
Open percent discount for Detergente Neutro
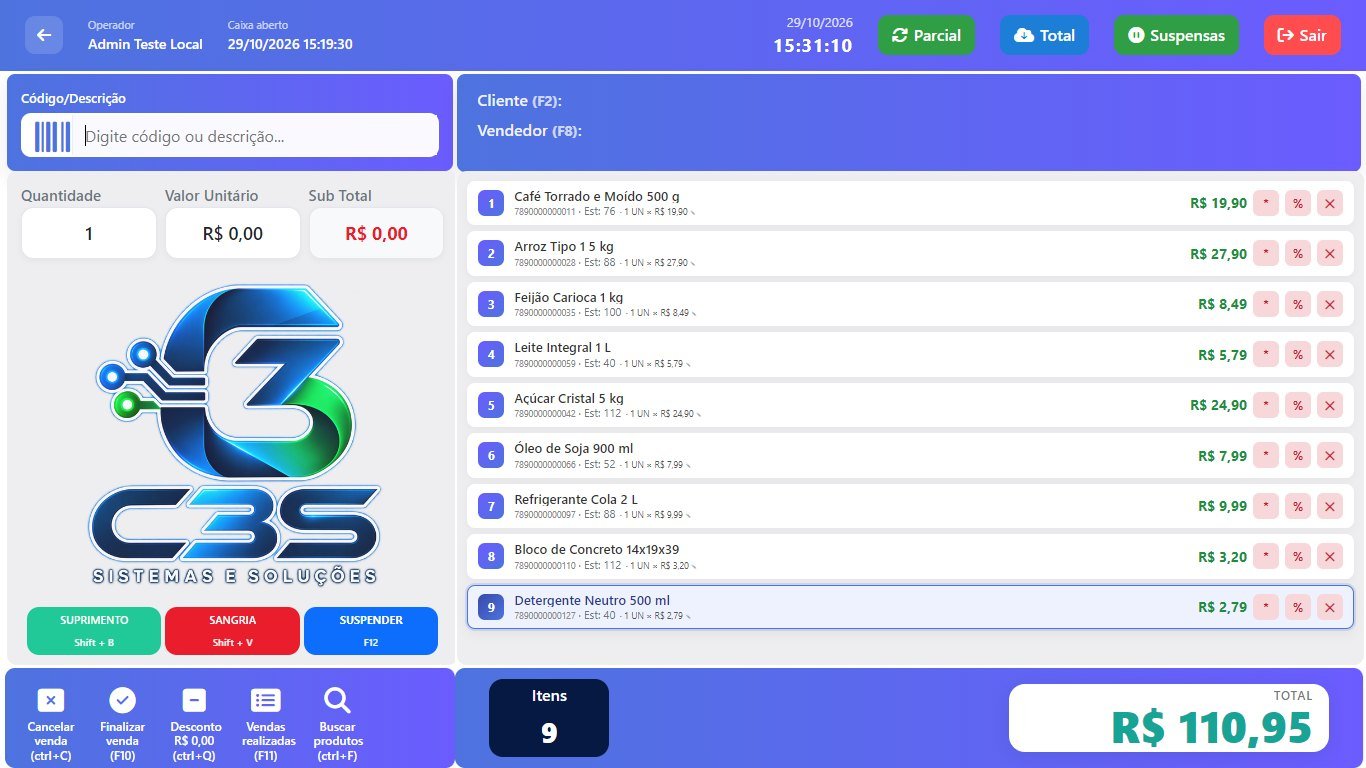coord(1298,607)
